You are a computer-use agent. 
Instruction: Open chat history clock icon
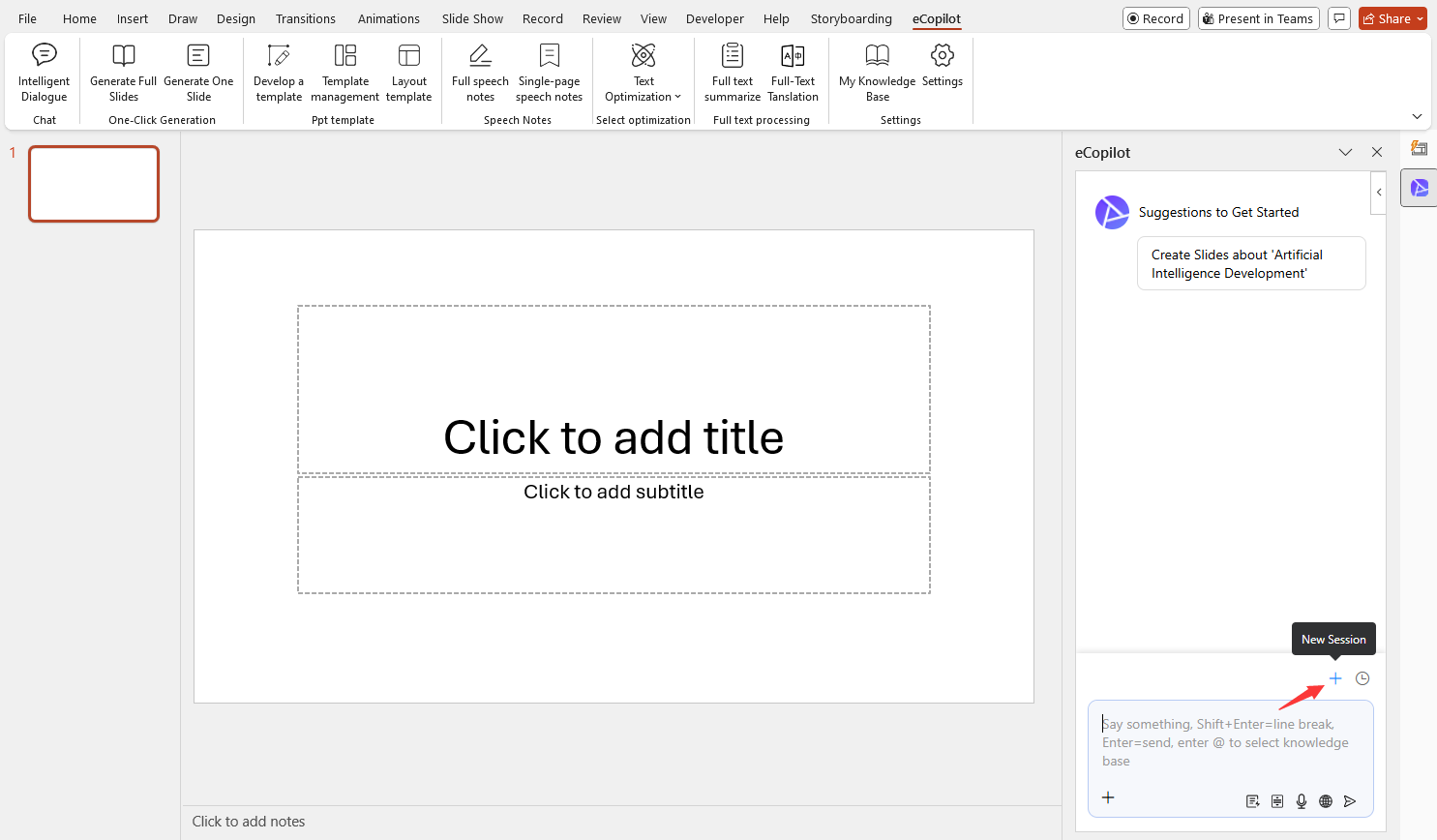tap(1362, 678)
